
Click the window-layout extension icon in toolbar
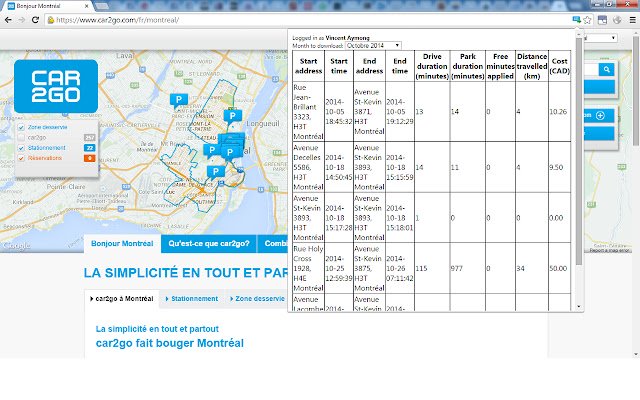click(x=602, y=20)
